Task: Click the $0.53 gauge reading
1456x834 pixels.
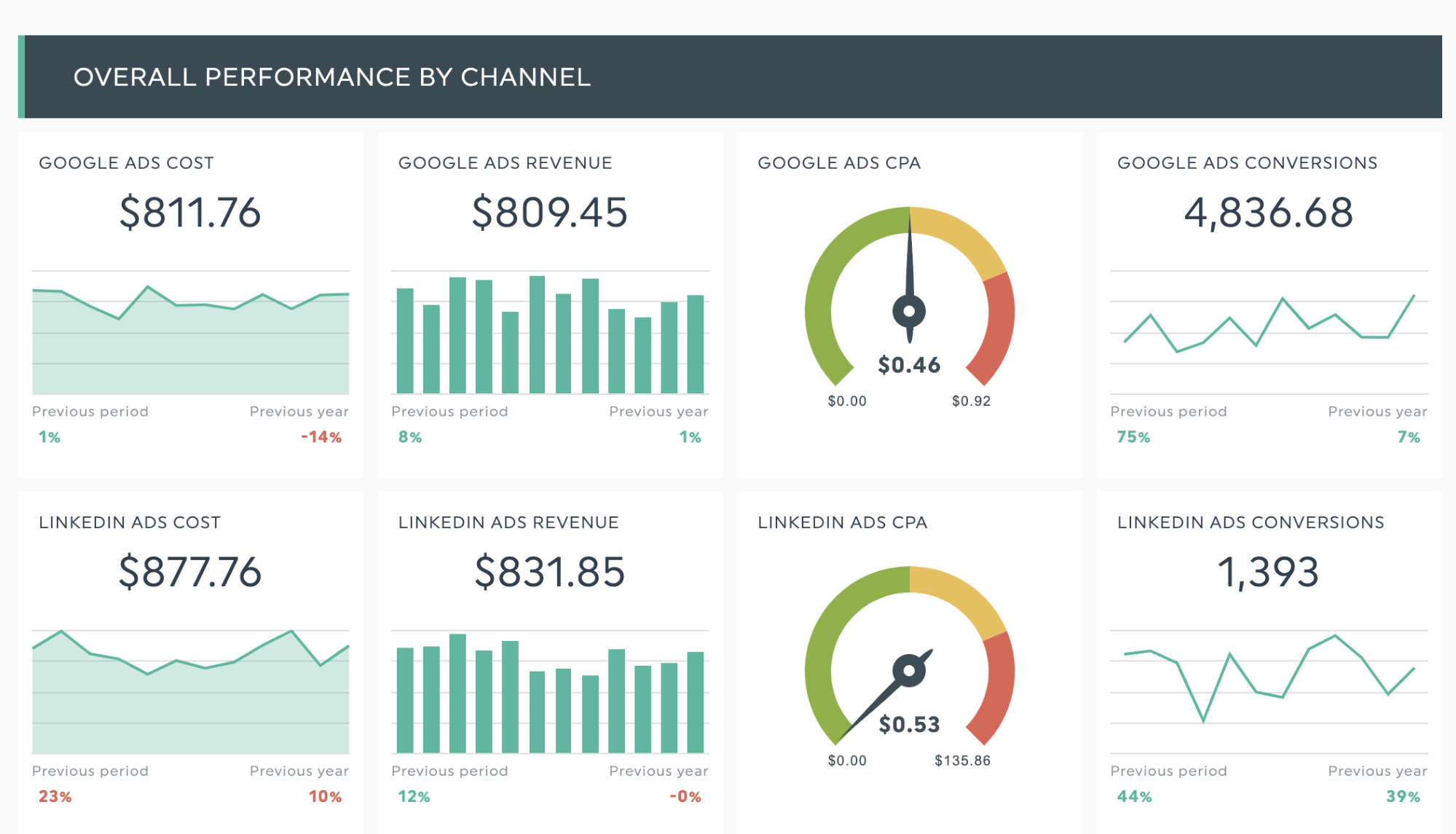Action: click(x=909, y=724)
